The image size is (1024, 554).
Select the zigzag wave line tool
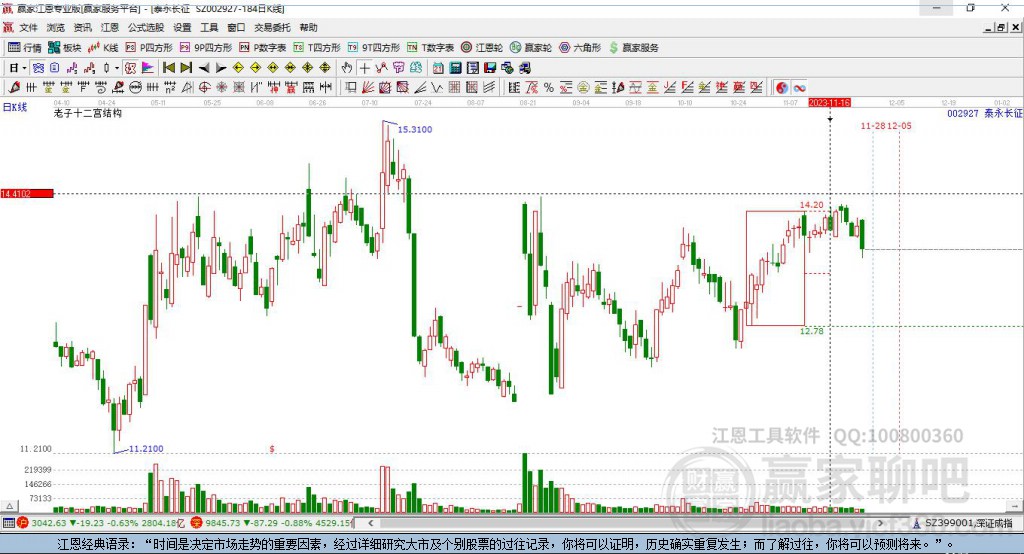click(437, 87)
